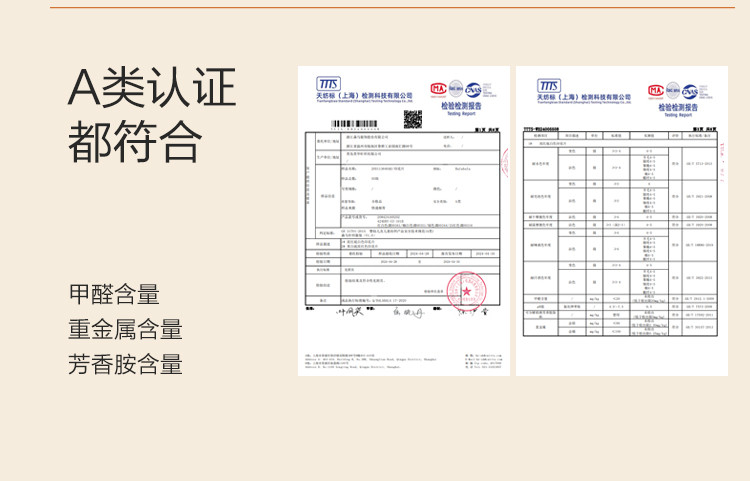Click the ilac-MRA logo on the left report
The image size is (750, 481).
point(456,88)
